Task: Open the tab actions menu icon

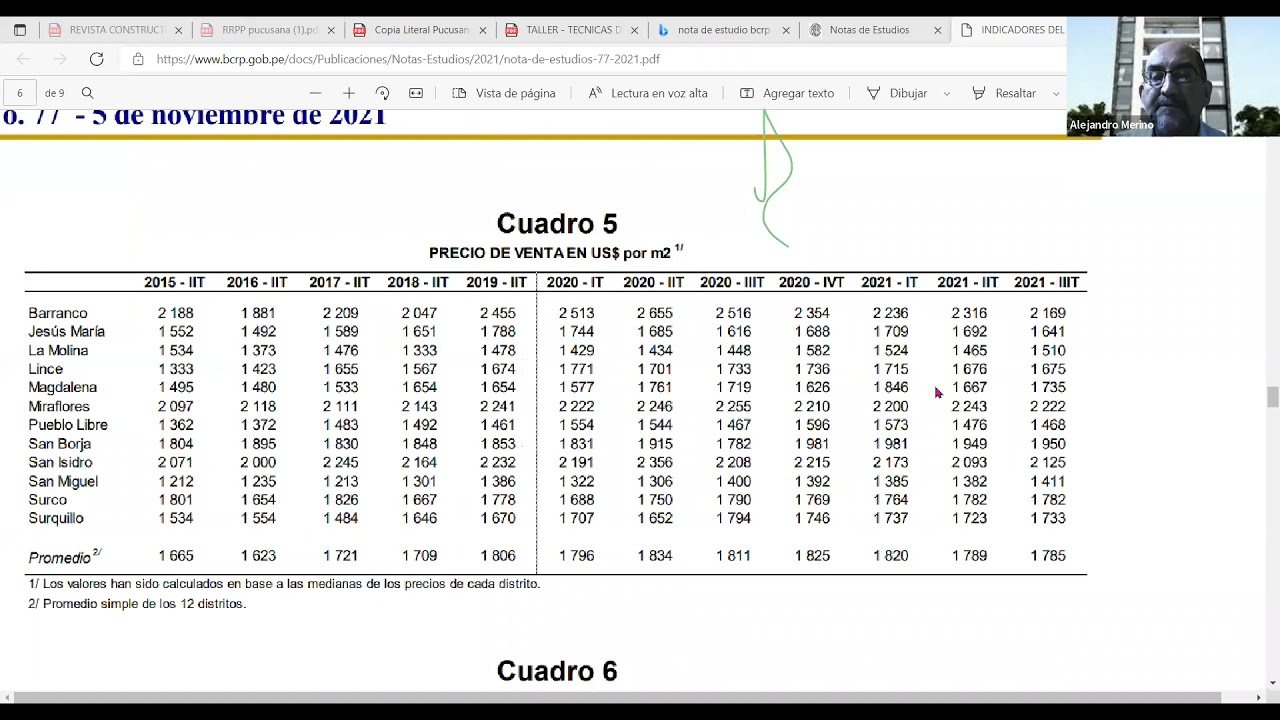Action: coord(20,30)
